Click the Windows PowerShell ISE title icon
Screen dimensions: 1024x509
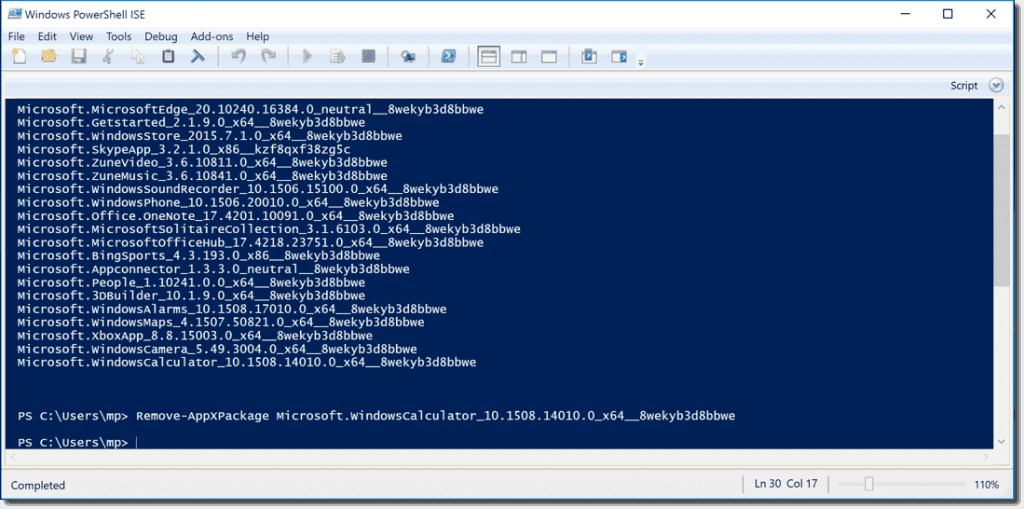tap(14, 14)
